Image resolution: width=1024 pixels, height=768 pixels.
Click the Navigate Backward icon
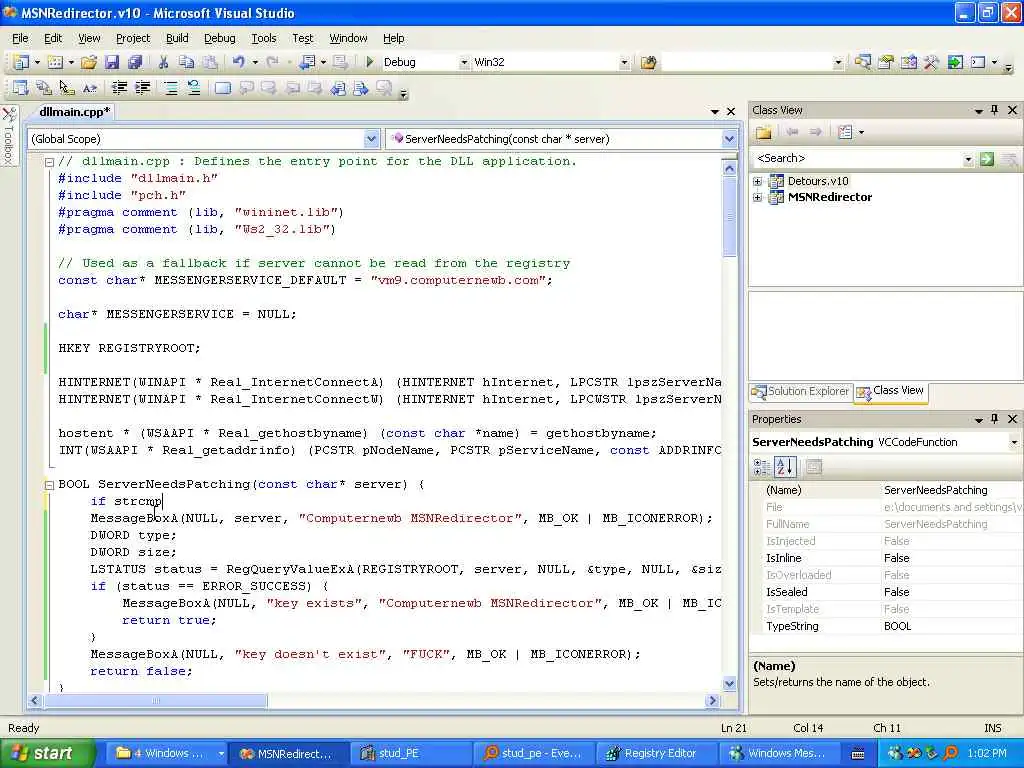tap(306, 62)
